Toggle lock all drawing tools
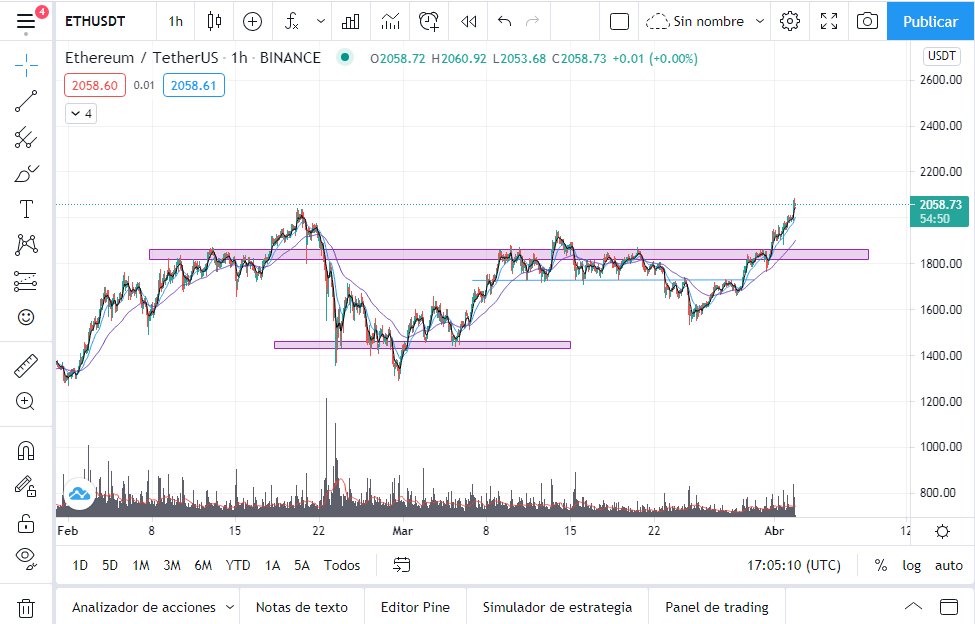Screen dimensions: 975x624 [25, 523]
